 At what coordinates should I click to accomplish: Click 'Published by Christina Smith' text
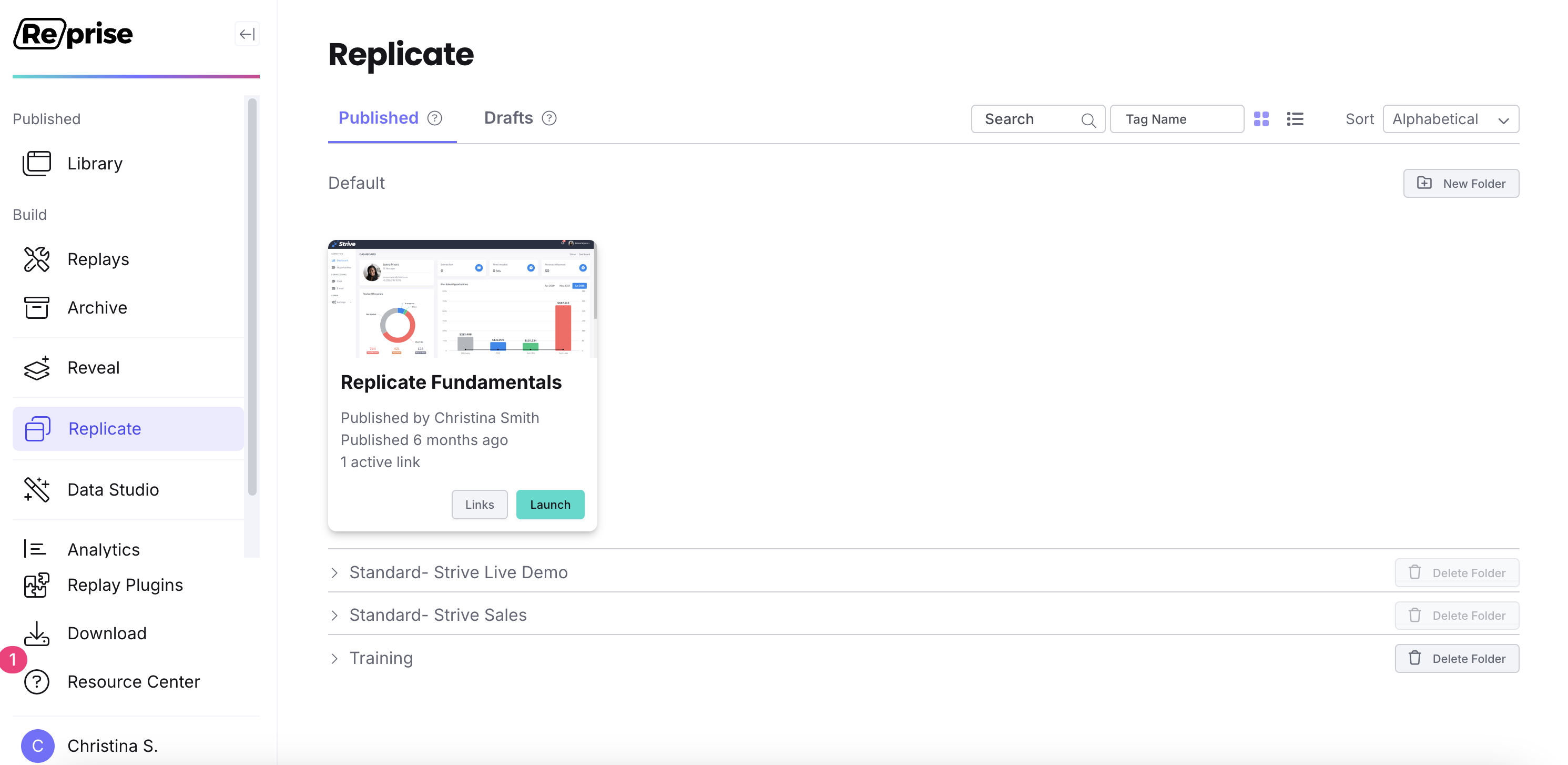440,418
